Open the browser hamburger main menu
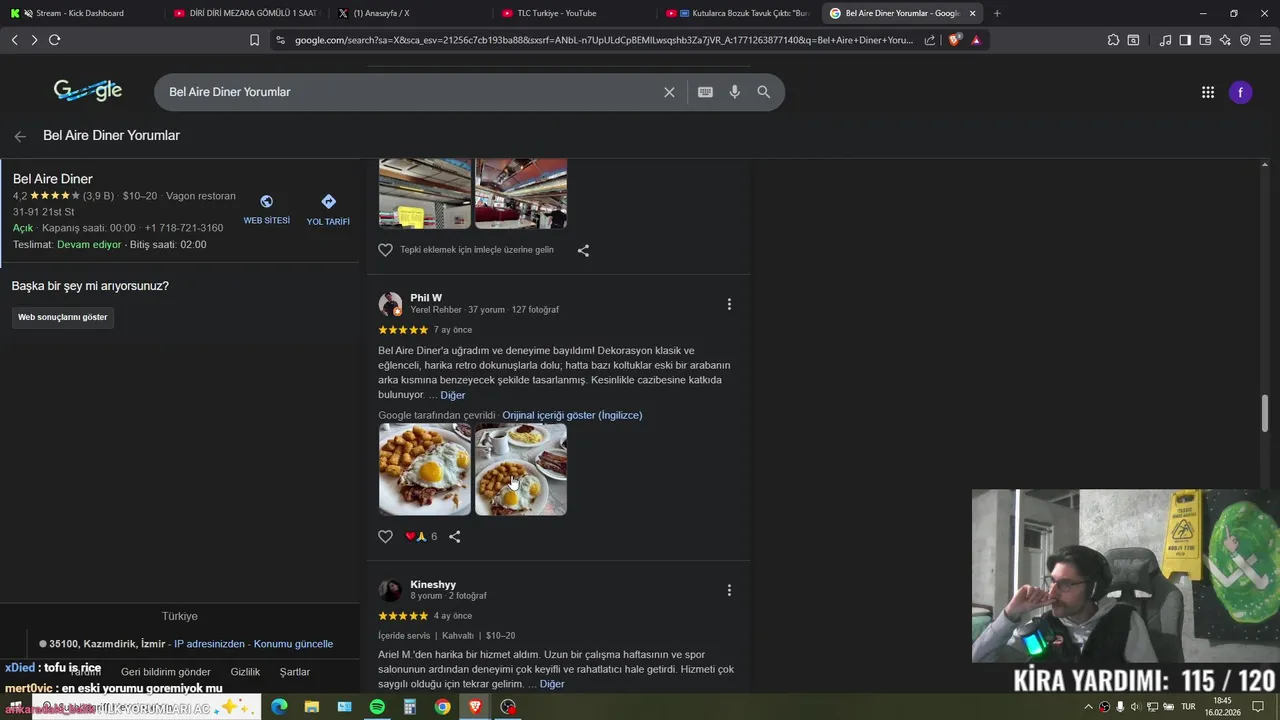This screenshot has width=1280, height=720. click(x=1266, y=40)
